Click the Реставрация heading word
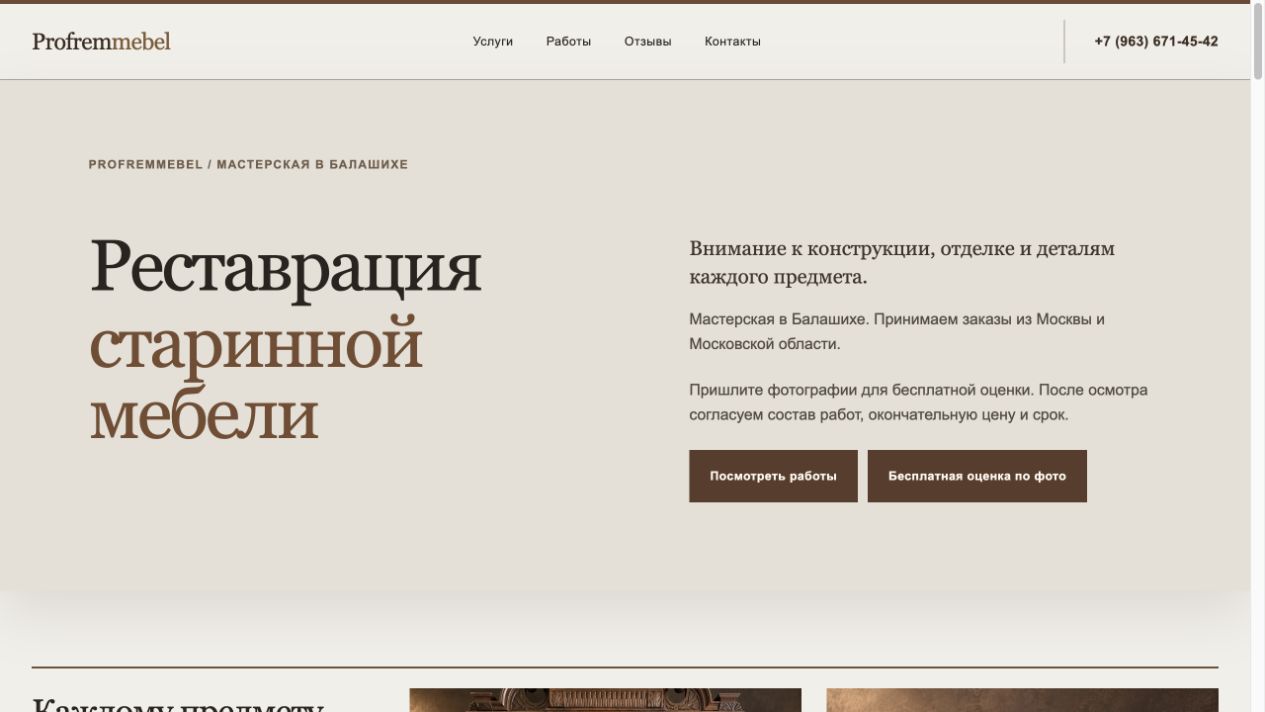 click(286, 266)
